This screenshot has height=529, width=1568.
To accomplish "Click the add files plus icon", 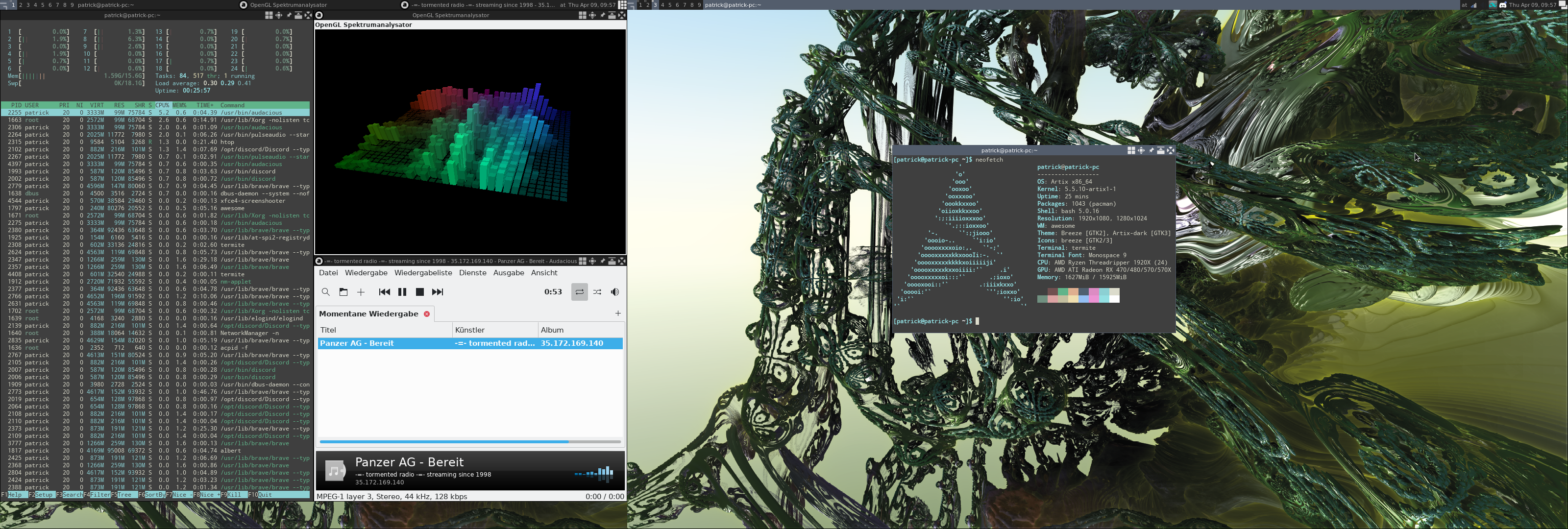I will pyautogui.click(x=361, y=292).
